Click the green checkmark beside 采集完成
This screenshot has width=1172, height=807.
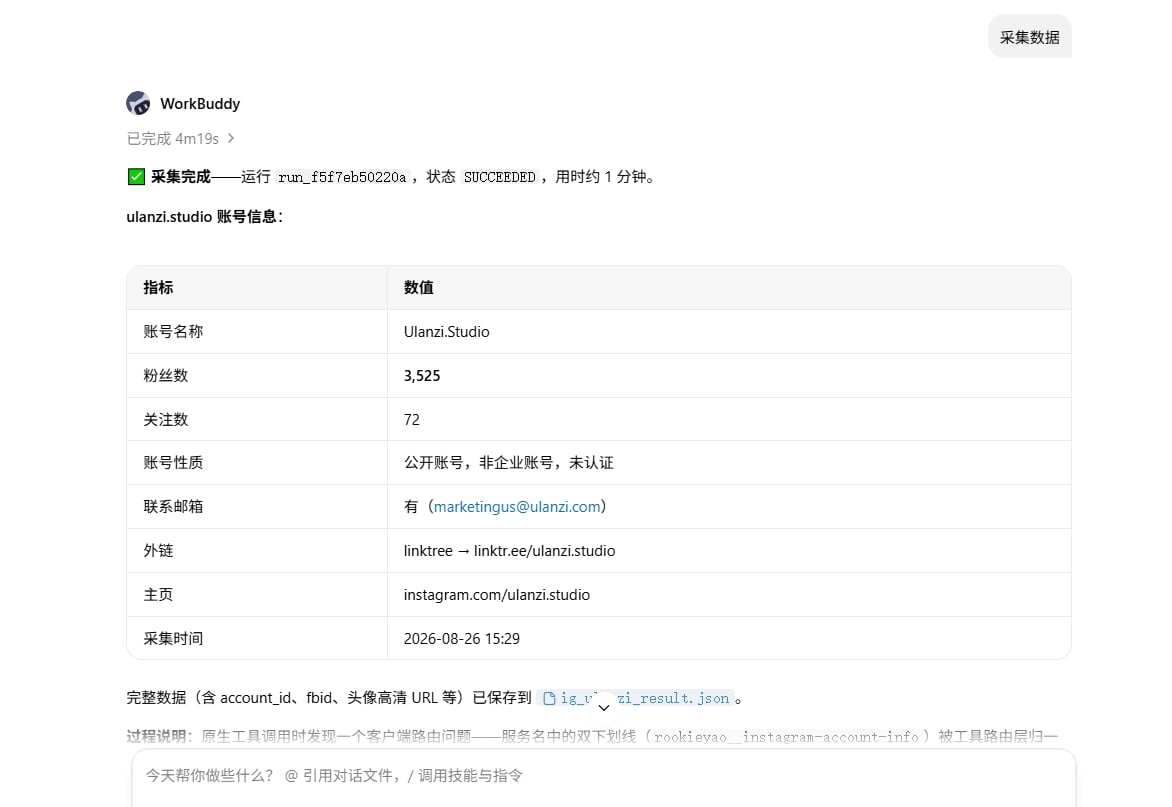(x=136, y=177)
